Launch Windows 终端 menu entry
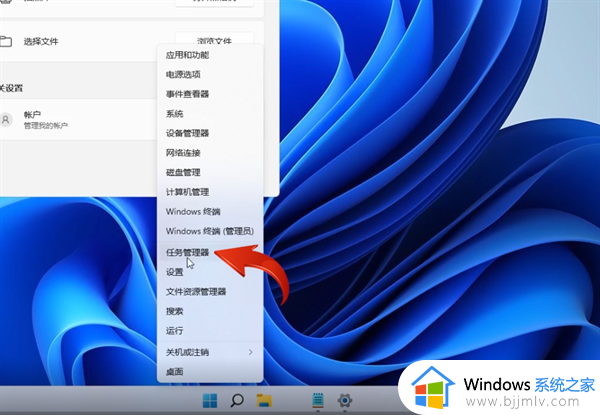Image resolution: width=600 pixels, height=415 pixels. click(x=210, y=212)
